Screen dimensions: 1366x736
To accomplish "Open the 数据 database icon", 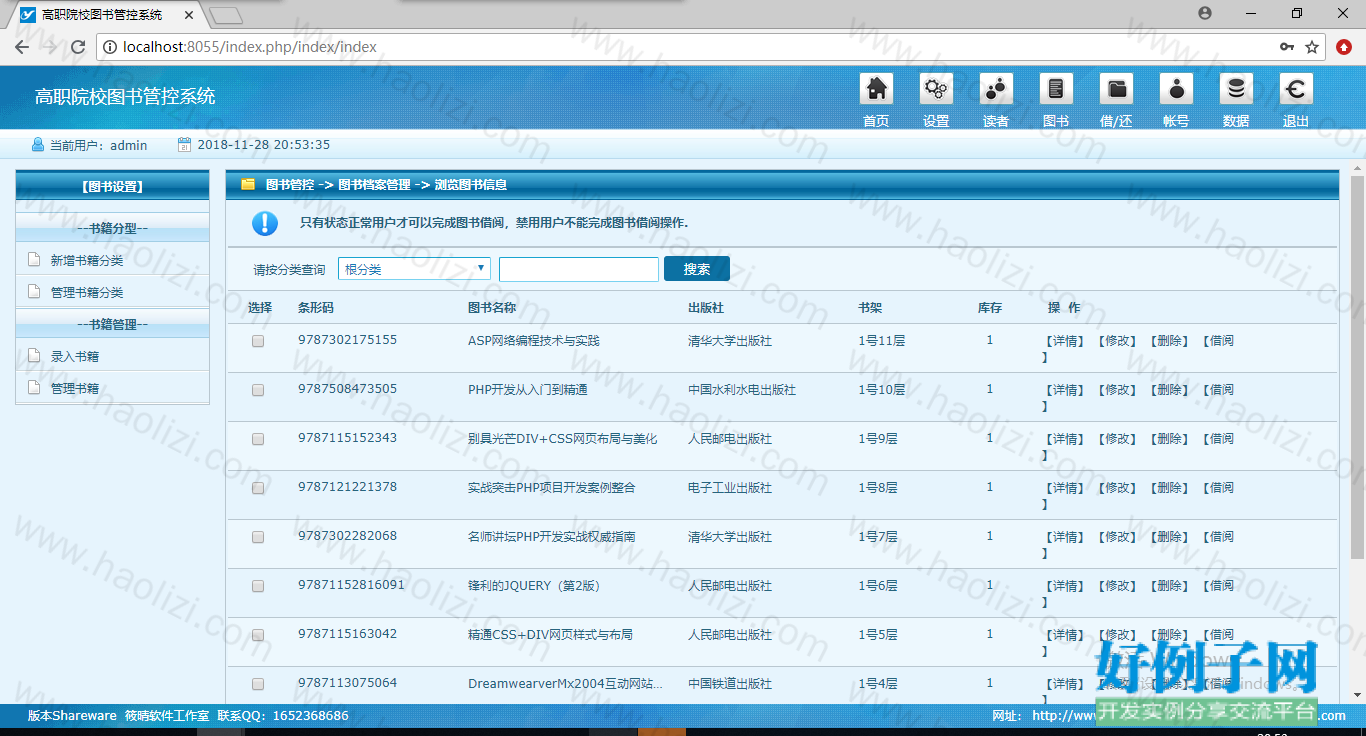I will (1236, 89).
